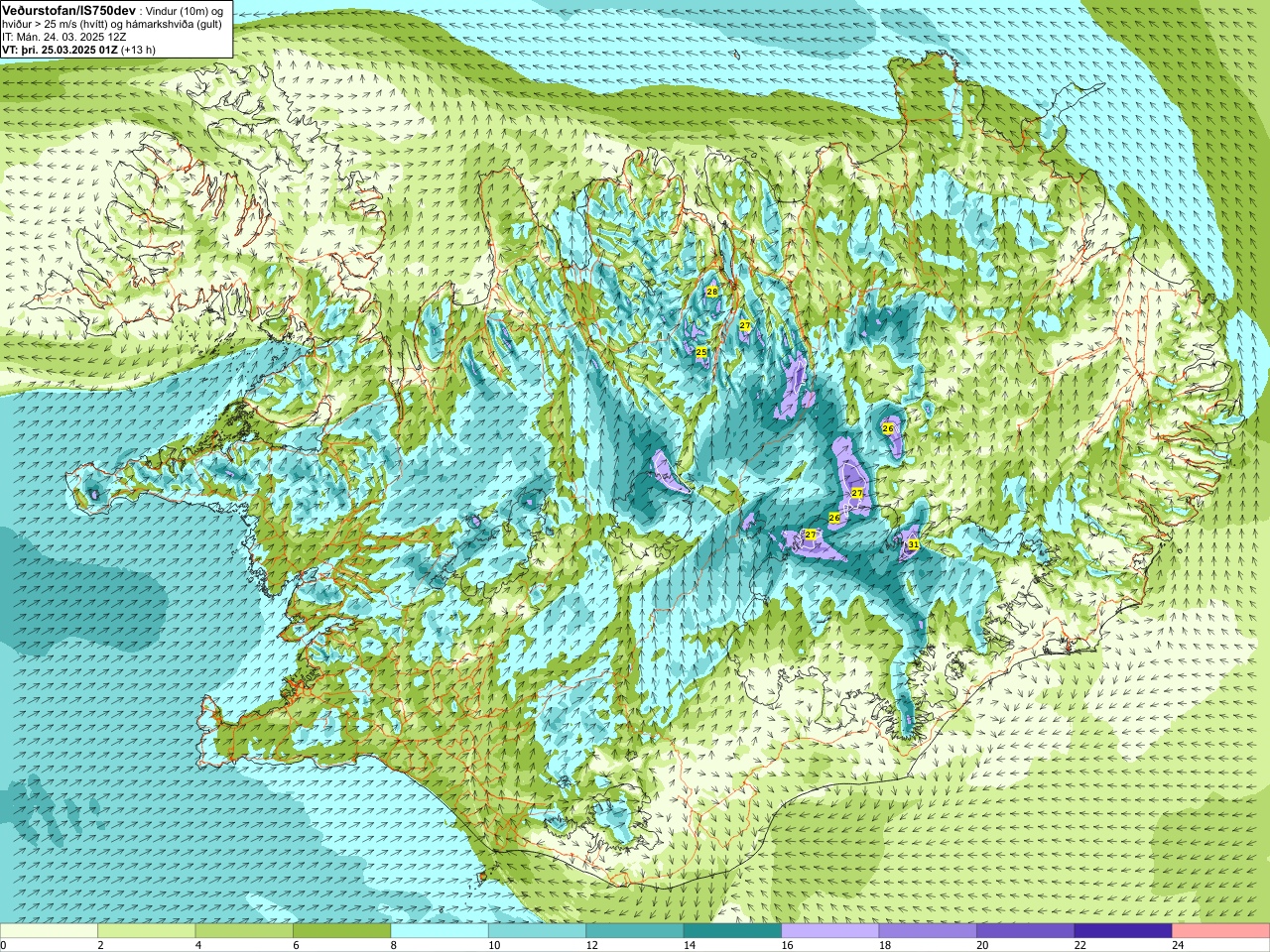This screenshot has width=1270, height=952.
Task: Pick the 10–12 m/s turquoise legend swatch
Action: tap(537, 931)
